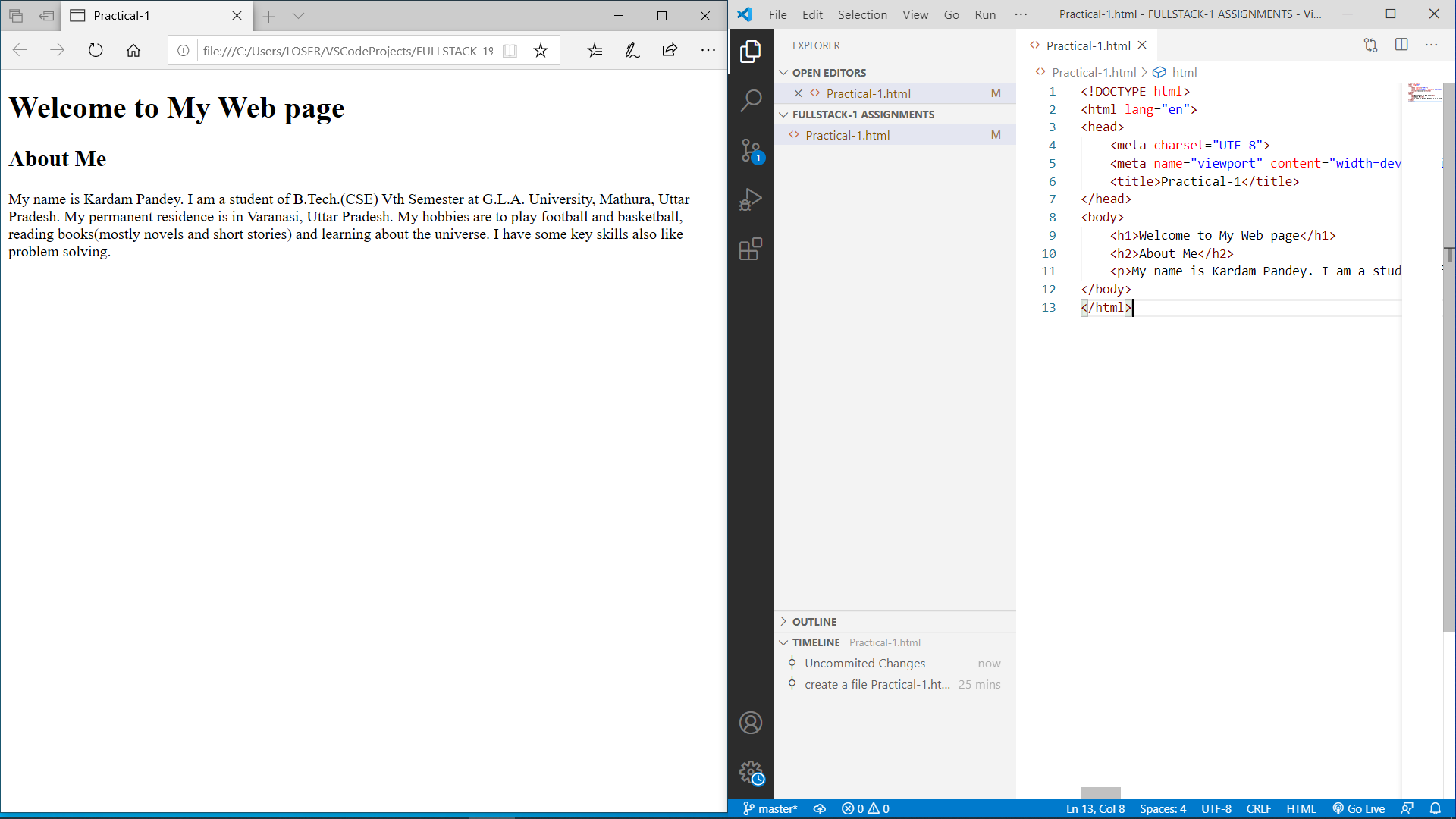
Task: Open the Manage gear settings icon
Action: [x=751, y=773]
